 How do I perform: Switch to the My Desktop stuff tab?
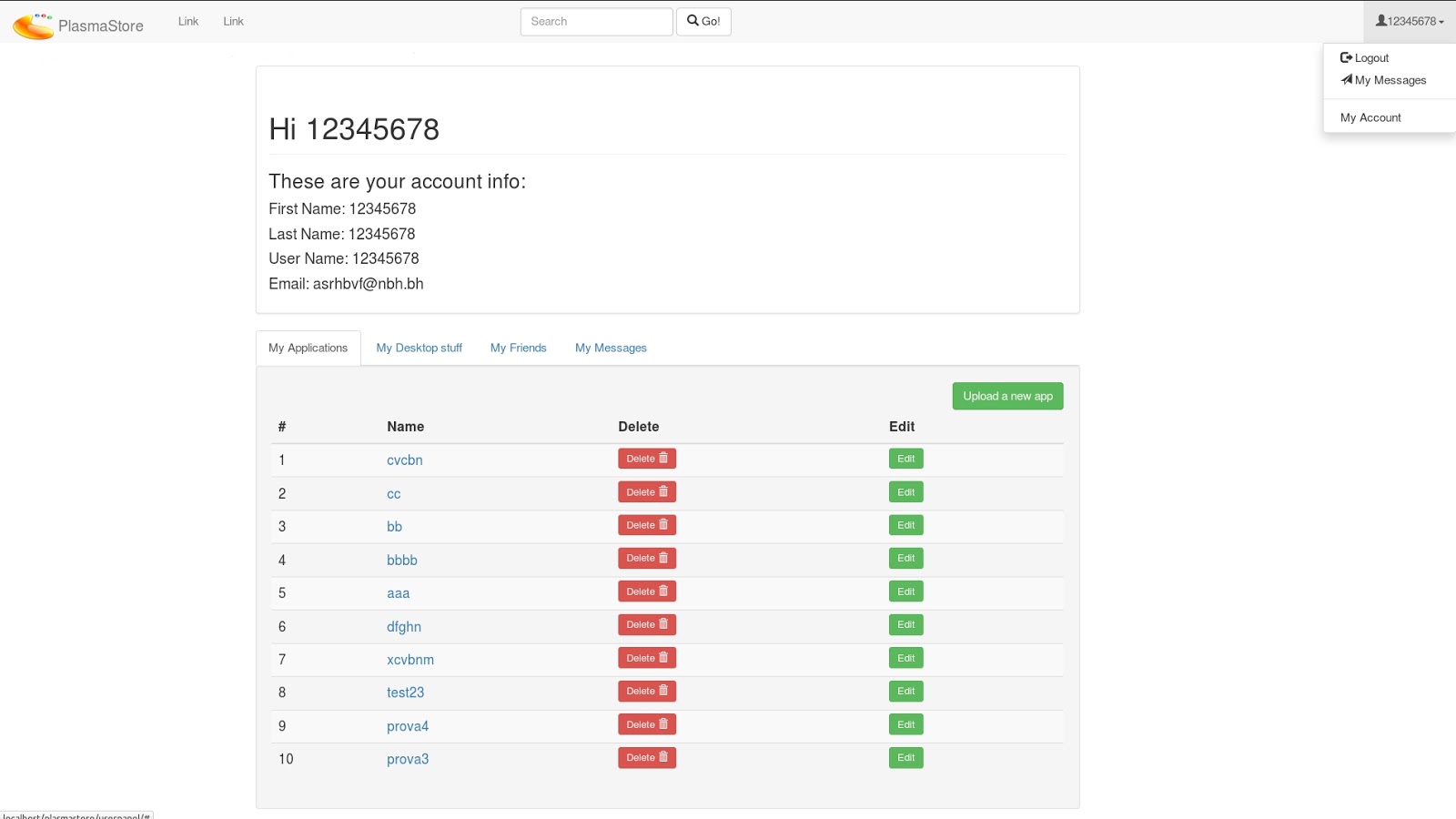(419, 348)
